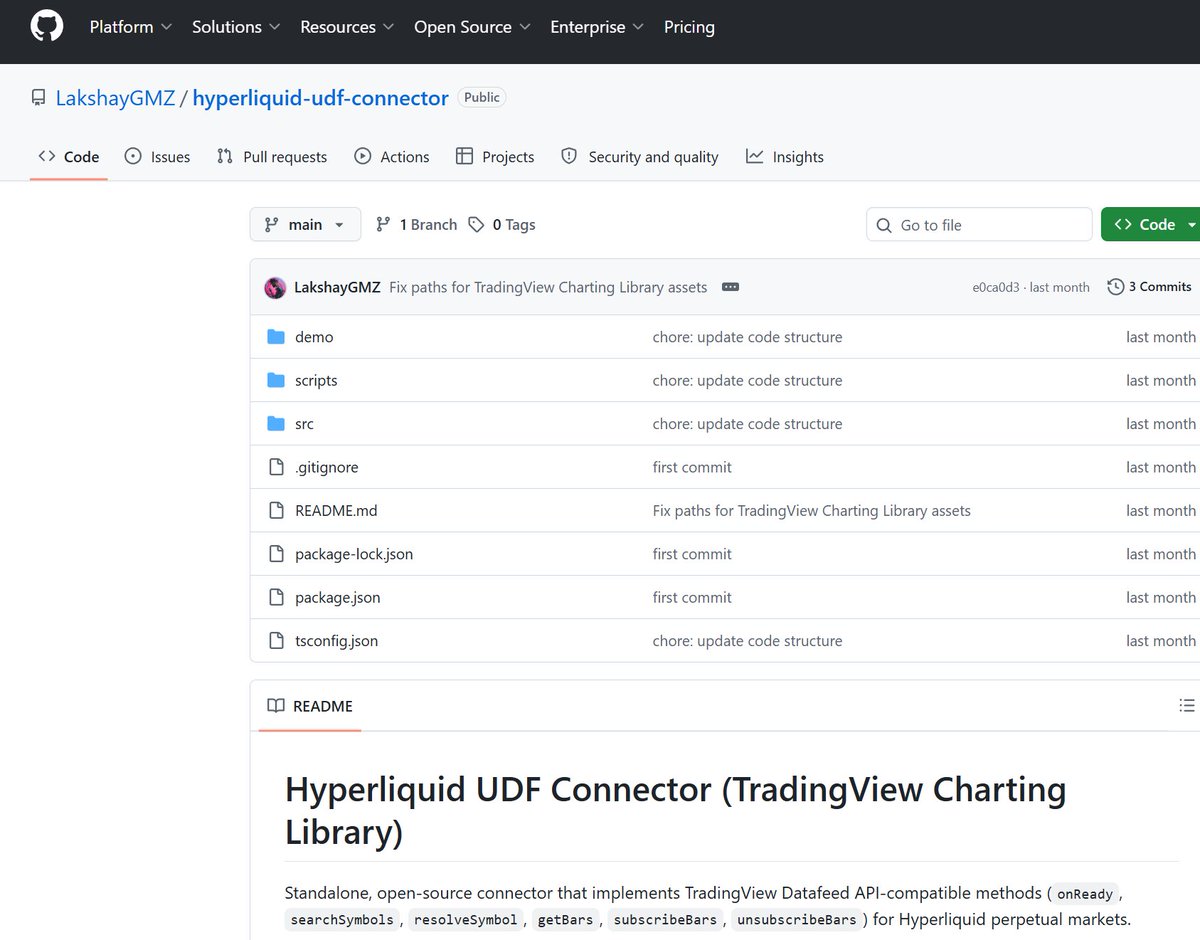Go to the Actions tab
Image resolution: width=1200 pixels, height=940 pixels.
[391, 157]
